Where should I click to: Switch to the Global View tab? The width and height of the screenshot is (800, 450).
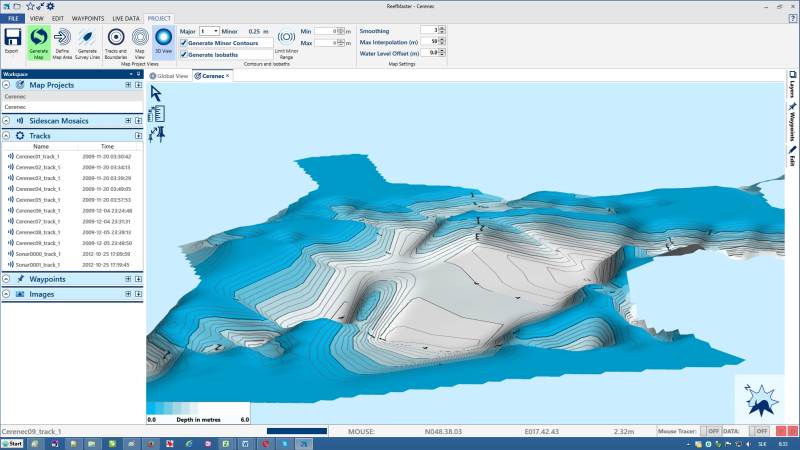[169, 75]
